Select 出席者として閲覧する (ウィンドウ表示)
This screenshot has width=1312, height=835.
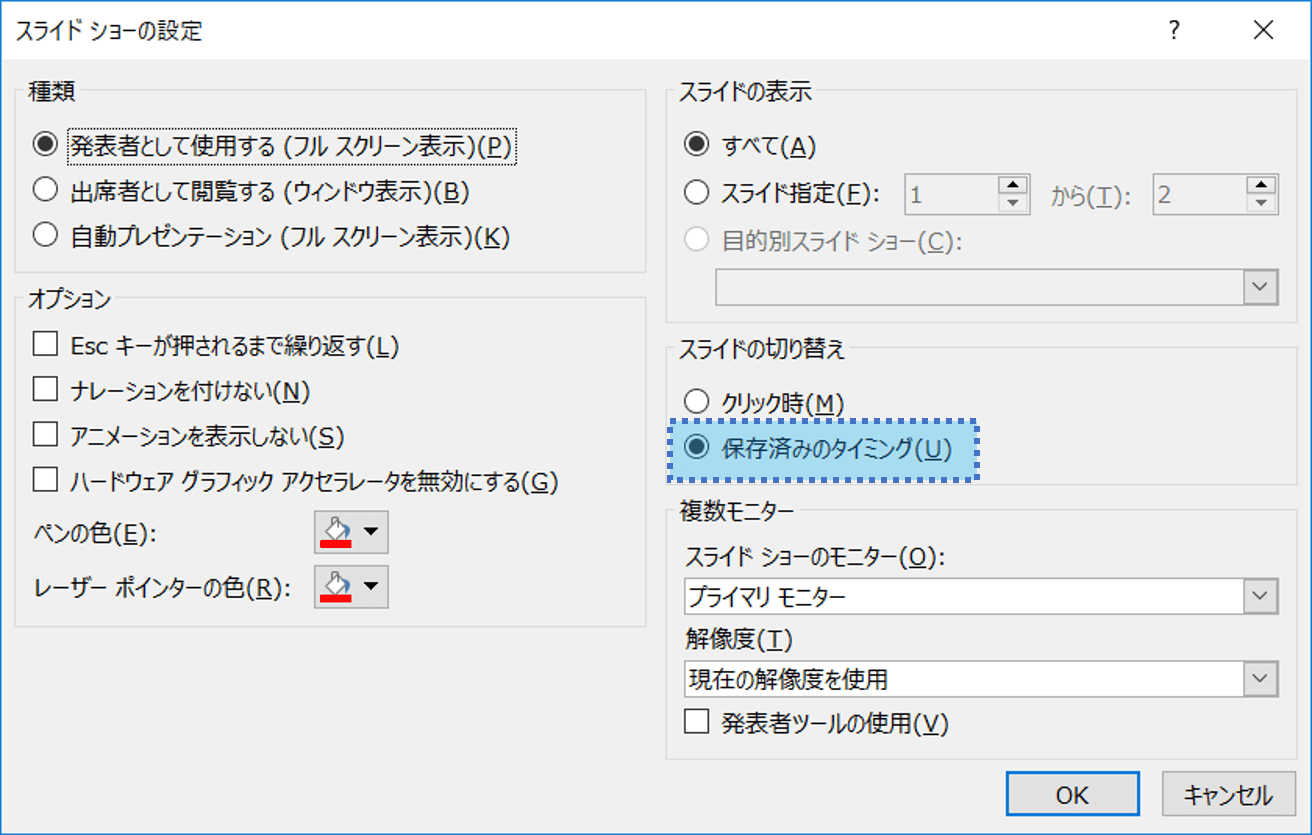tap(252, 190)
